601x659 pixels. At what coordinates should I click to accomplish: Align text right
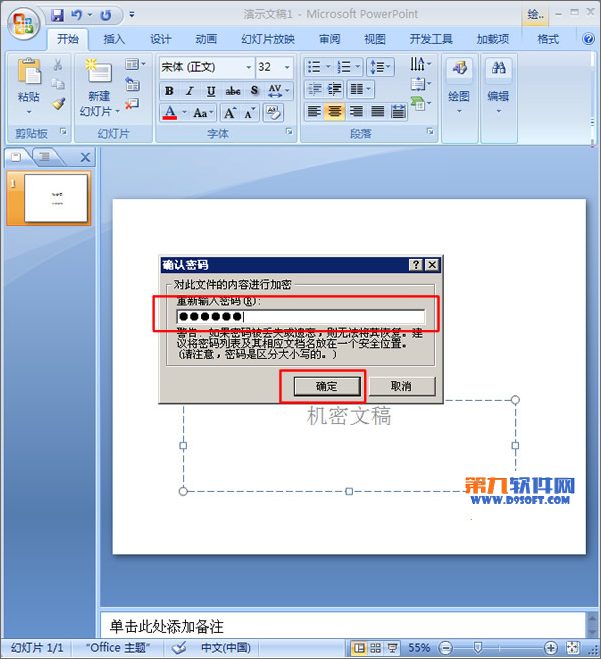pos(356,111)
